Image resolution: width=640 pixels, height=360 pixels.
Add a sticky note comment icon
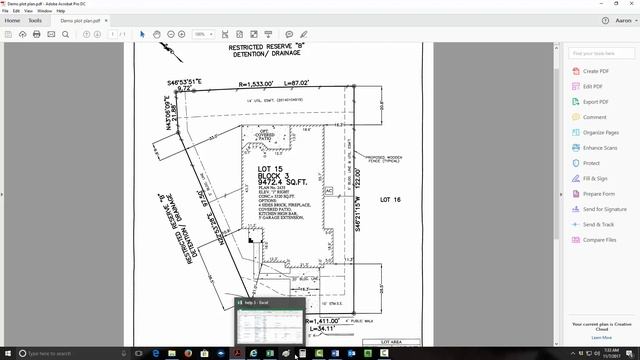click(289, 35)
